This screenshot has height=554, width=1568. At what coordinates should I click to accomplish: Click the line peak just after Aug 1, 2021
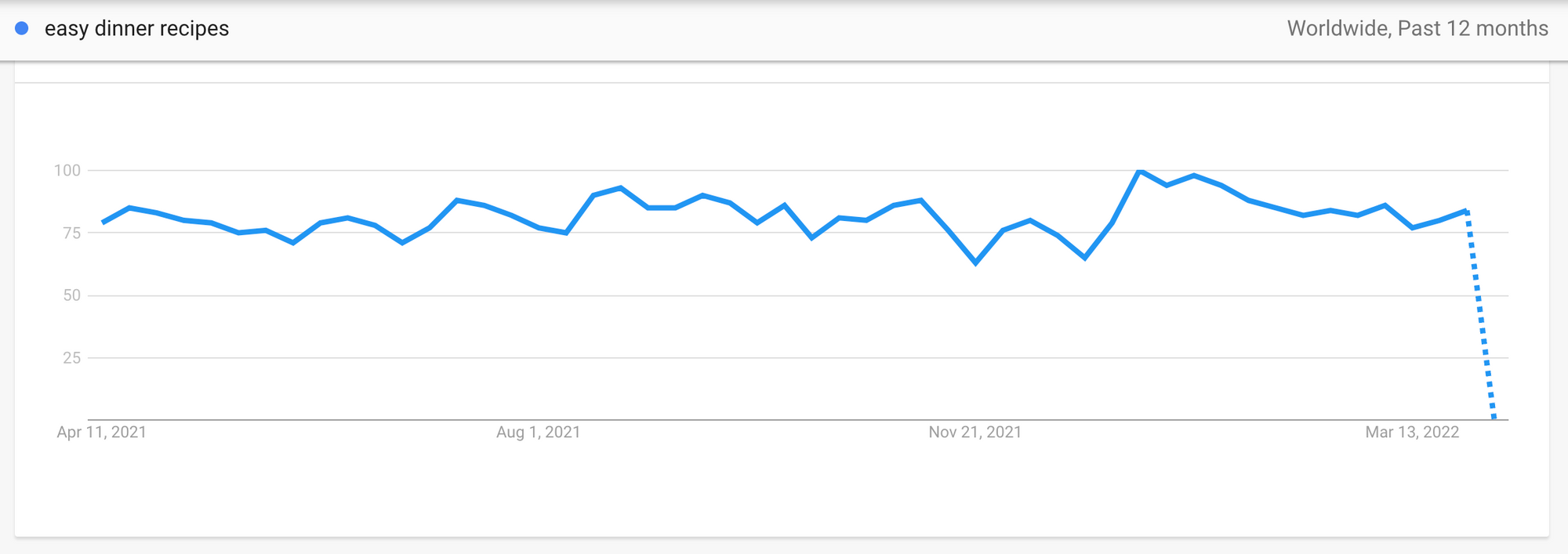(x=621, y=188)
